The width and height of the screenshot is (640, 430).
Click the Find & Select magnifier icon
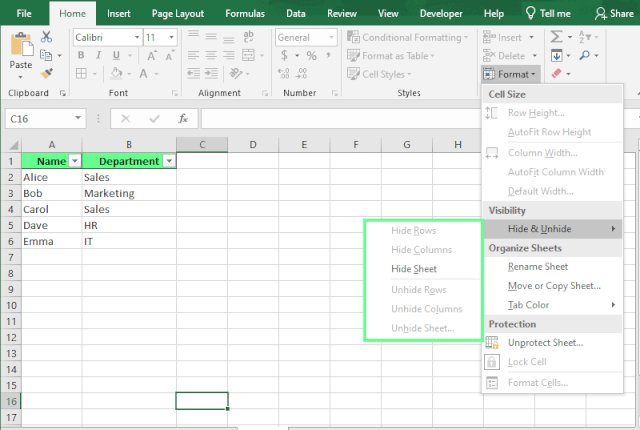[x=584, y=55]
